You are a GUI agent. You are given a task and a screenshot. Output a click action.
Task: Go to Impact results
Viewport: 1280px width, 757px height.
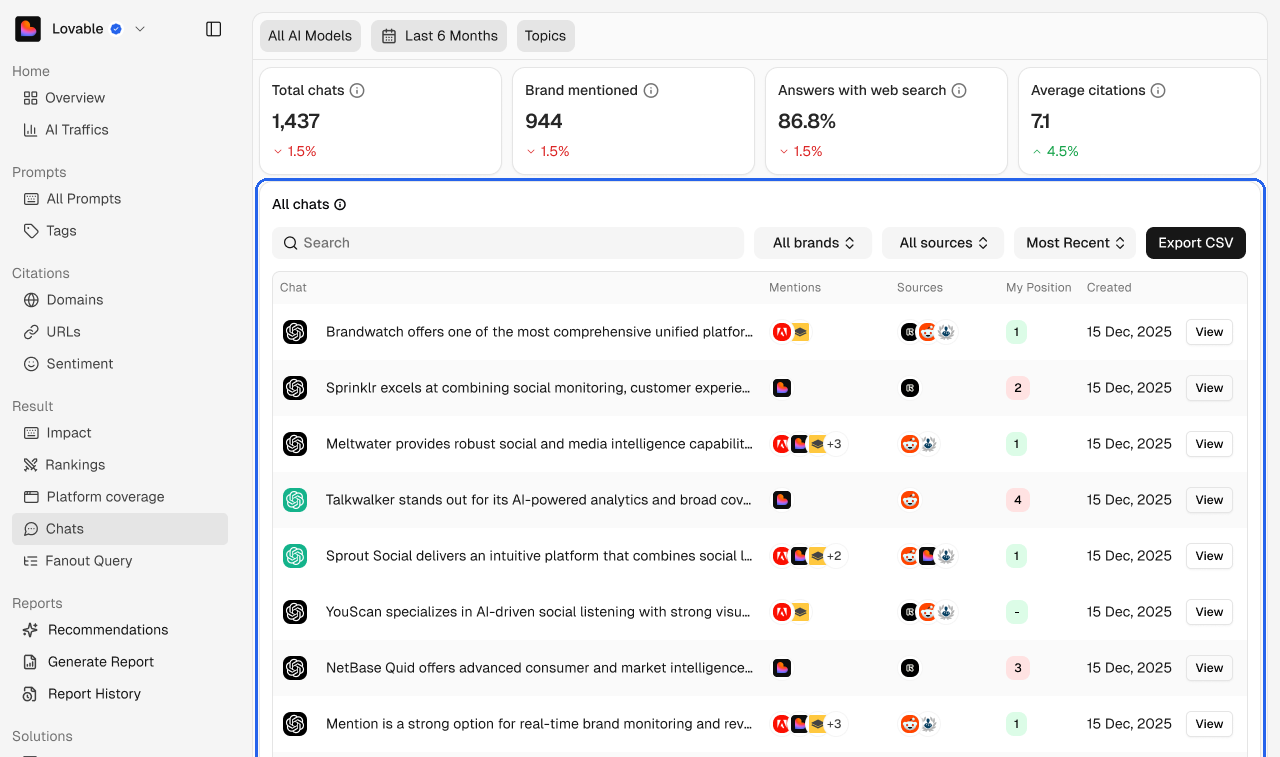(x=57, y=433)
